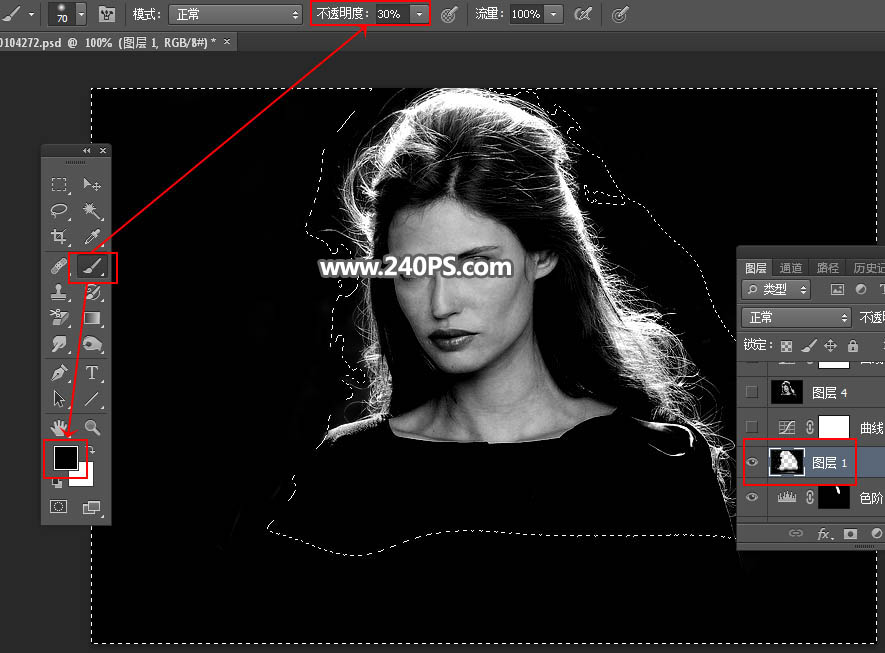
Task: Toggle visibility of the 色阶 adjustment layer
Action: click(752, 497)
